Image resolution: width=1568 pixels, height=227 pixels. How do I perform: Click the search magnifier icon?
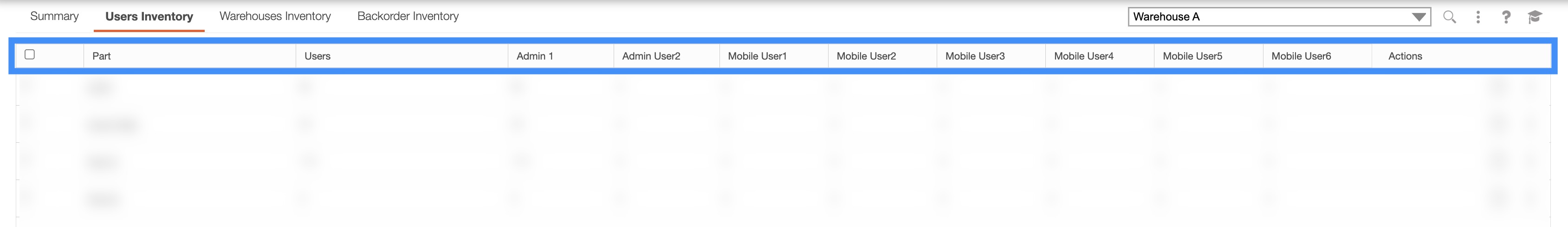tap(1449, 17)
